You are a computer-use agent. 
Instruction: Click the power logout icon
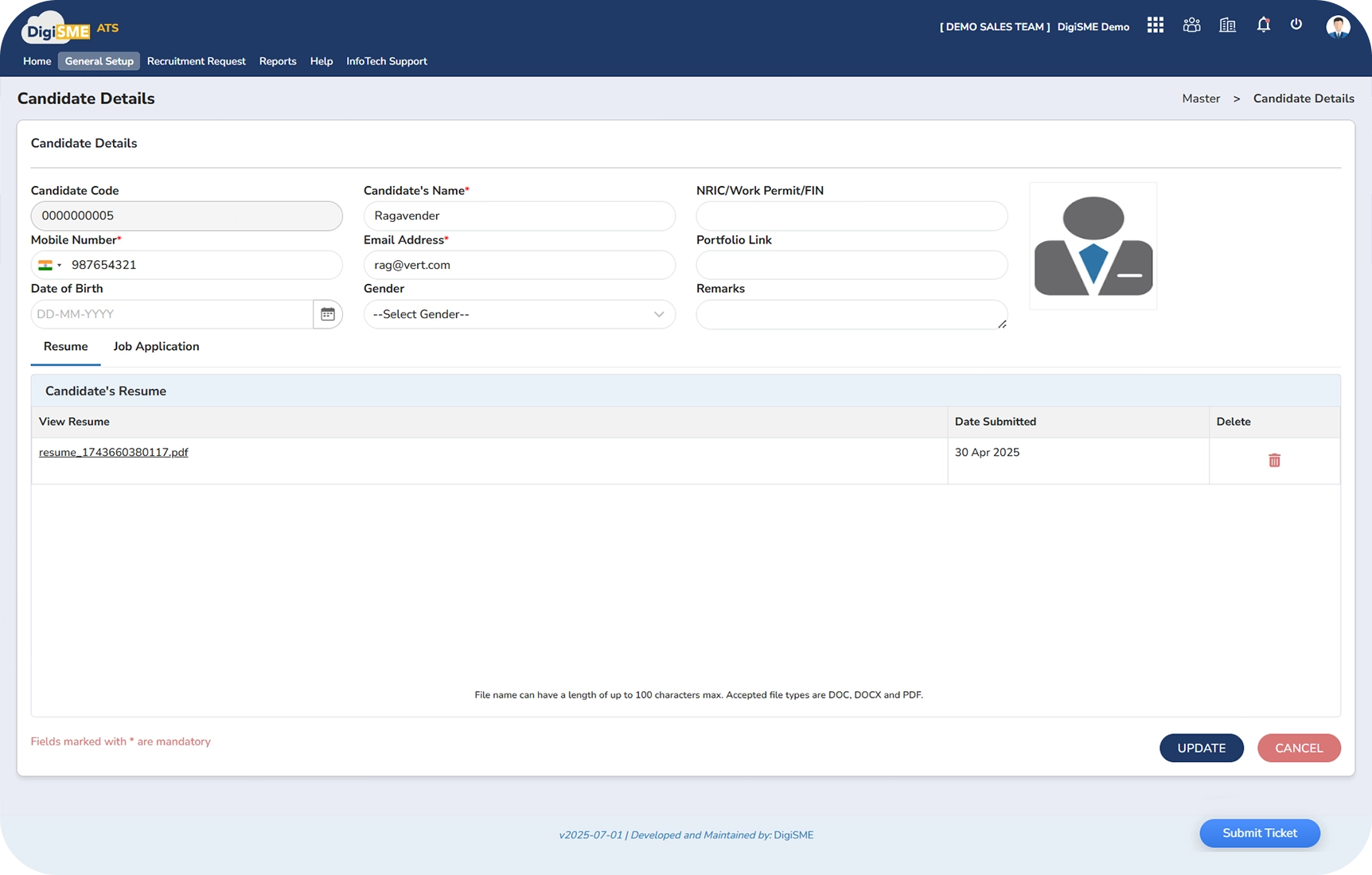[1296, 25]
